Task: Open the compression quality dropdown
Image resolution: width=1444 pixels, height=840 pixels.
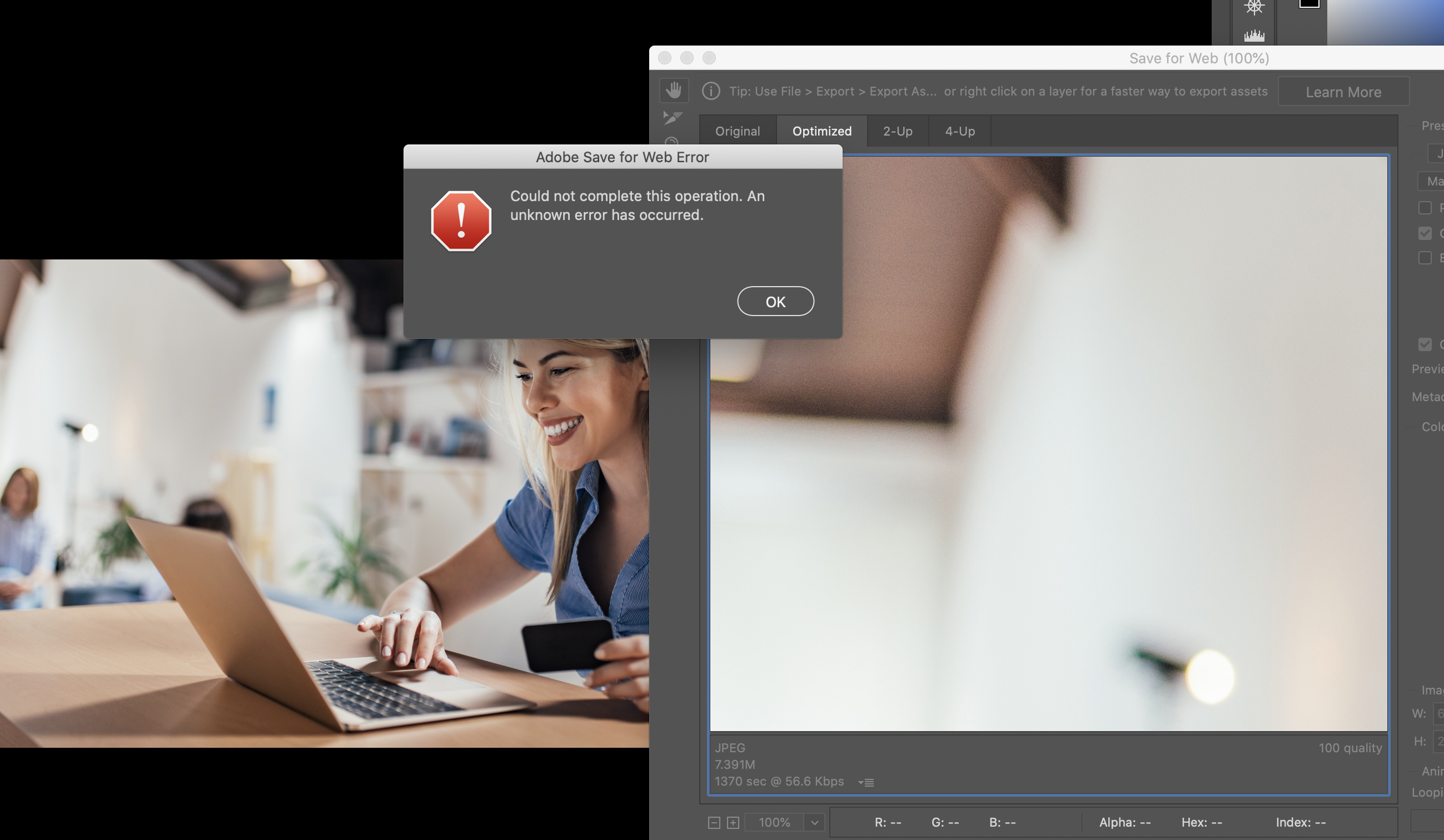Action: [x=1432, y=182]
